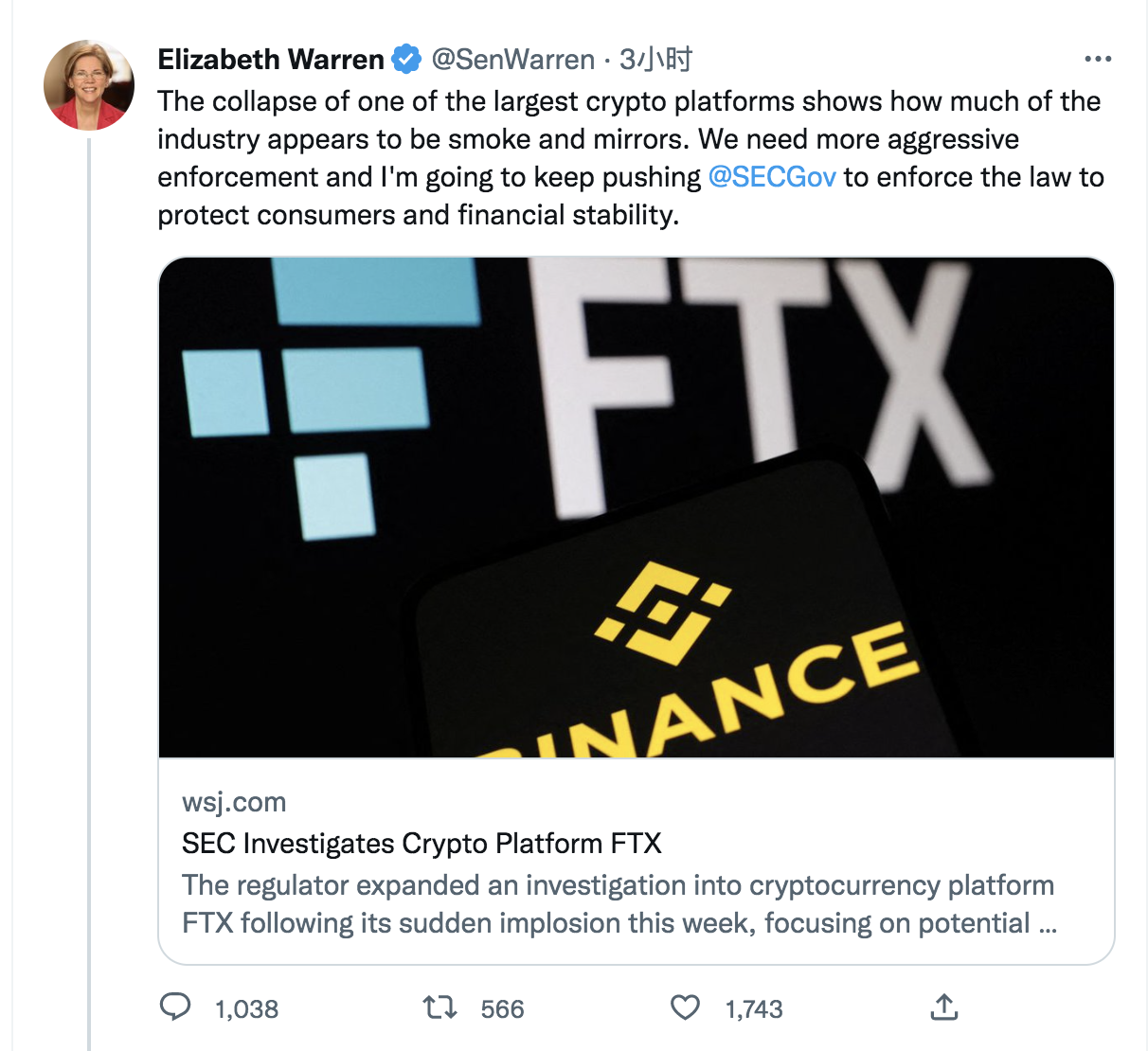Retweet Elizabeth Warren's post
This screenshot has height=1051, width=1148.
click(x=439, y=1008)
